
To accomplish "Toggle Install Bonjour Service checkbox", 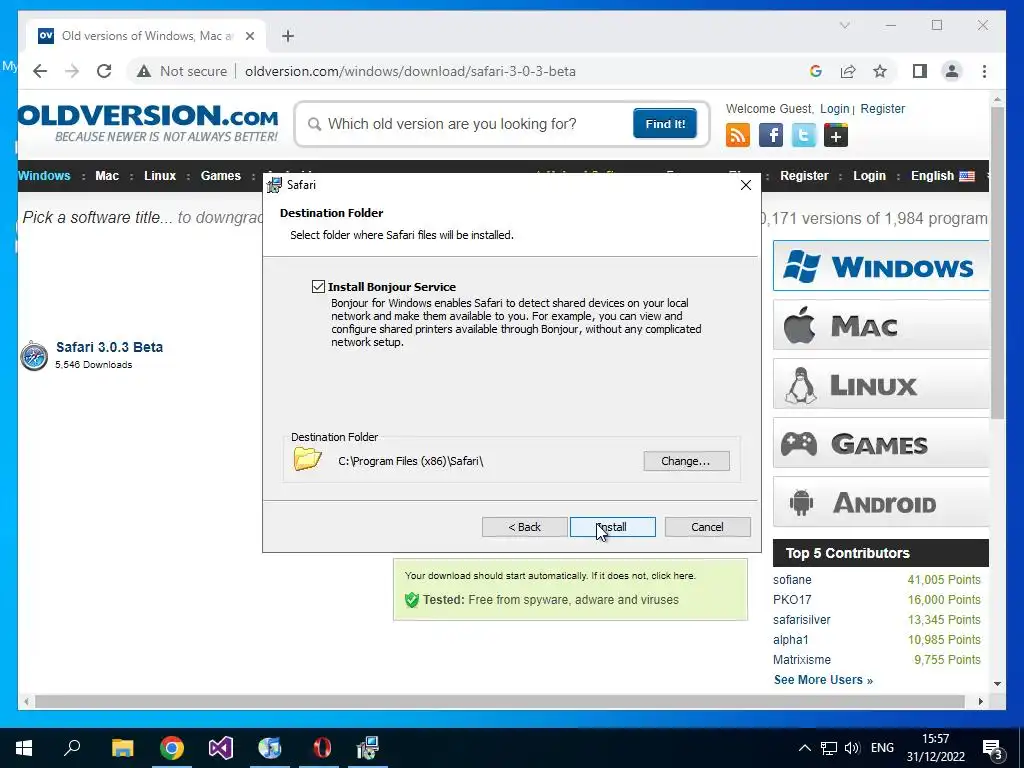I will 318,287.
